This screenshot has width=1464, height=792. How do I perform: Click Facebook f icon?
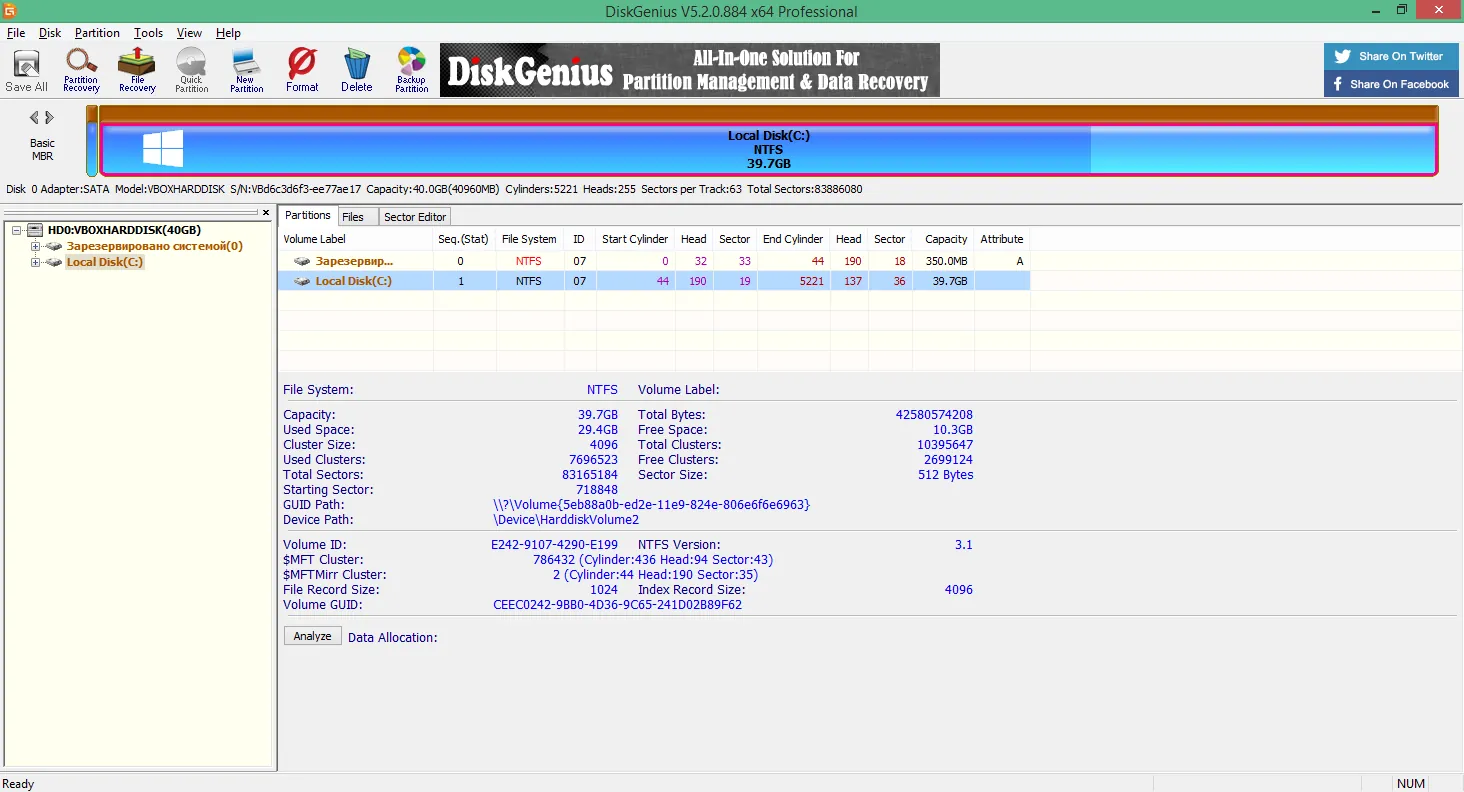pos(1338,84)
